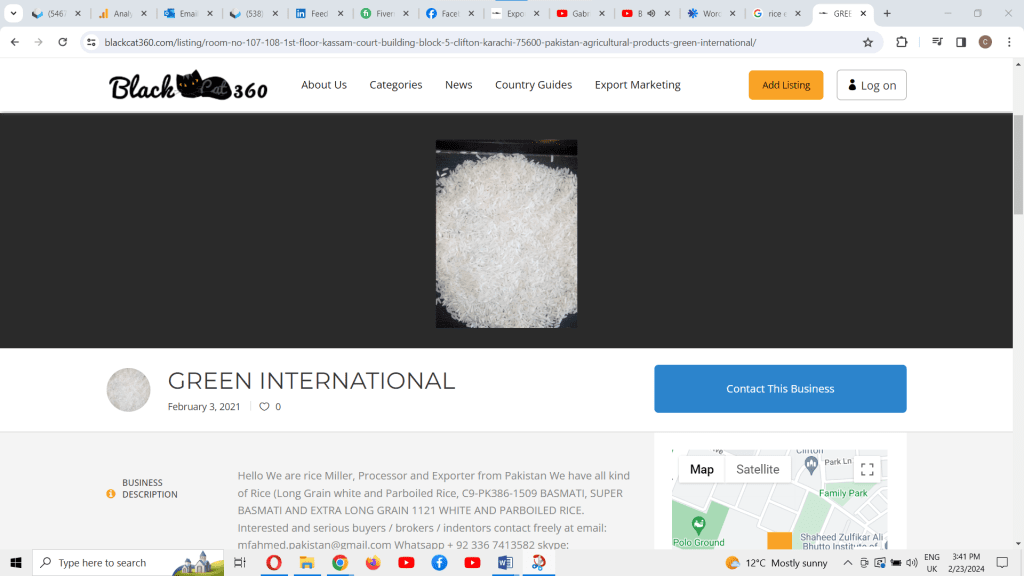Viewport: 1024px width, 576px height.
Task: Go forward in browser history
Action: tap(39, 42)
